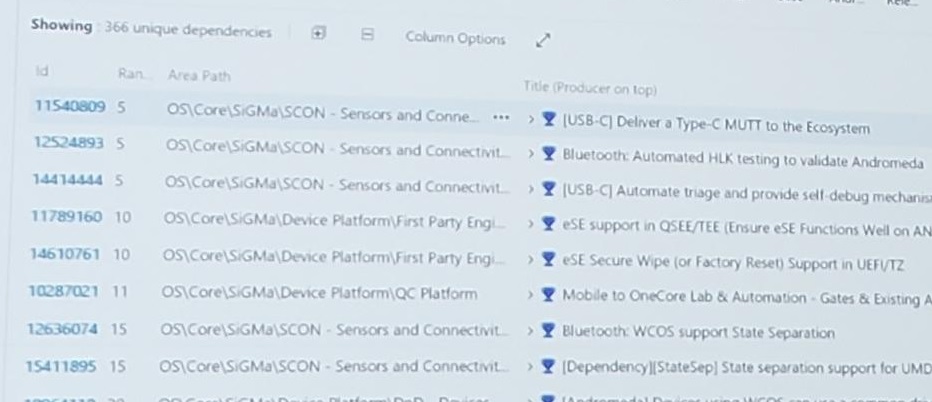This screenshot has height=402, width=932.
Task: Click trophy icon for Mobile to OneCore Lab
Action: point(548,295)
